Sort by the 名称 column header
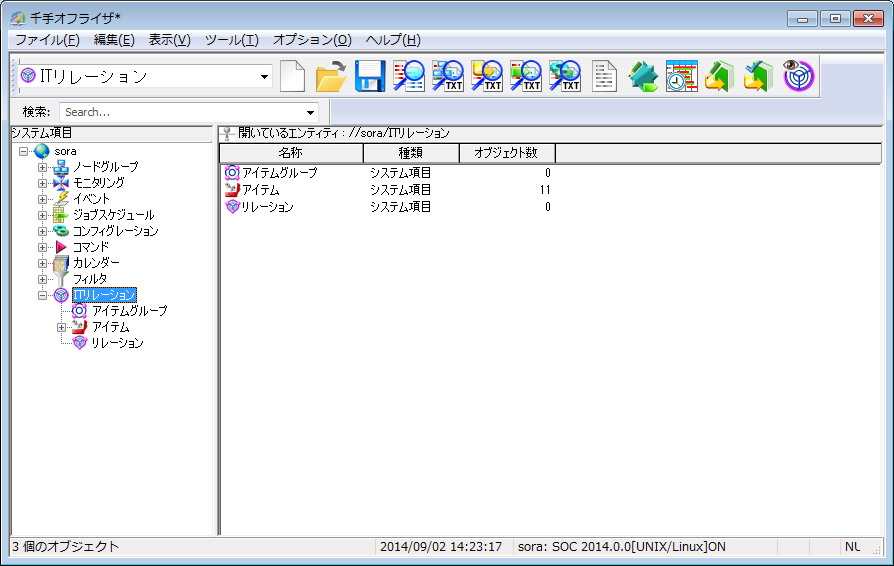Image resolution: width=894 pixels, height=566 pixels. (291, 153)
